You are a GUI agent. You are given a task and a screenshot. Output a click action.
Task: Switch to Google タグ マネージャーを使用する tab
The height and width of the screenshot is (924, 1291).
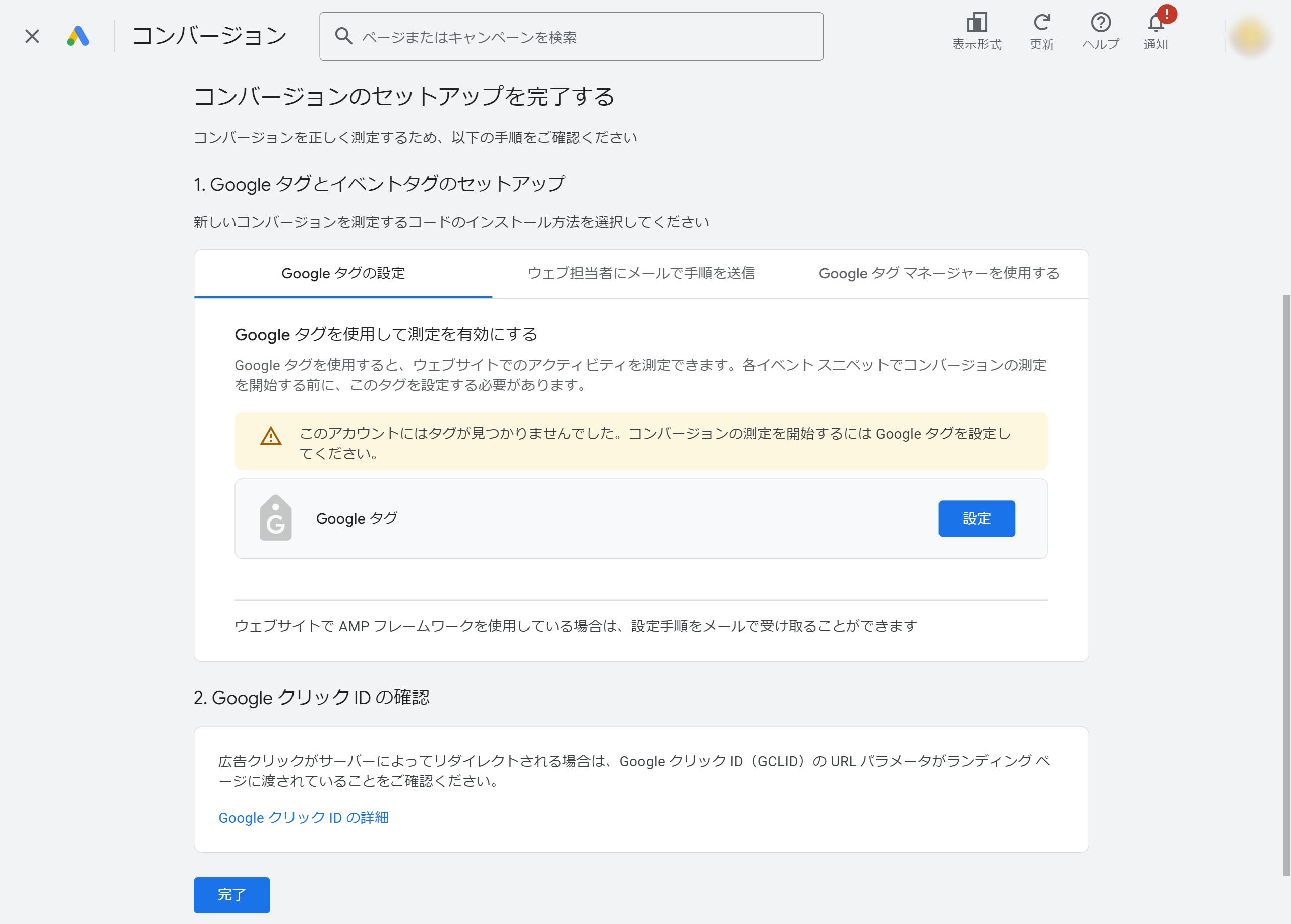click(939, 274)
